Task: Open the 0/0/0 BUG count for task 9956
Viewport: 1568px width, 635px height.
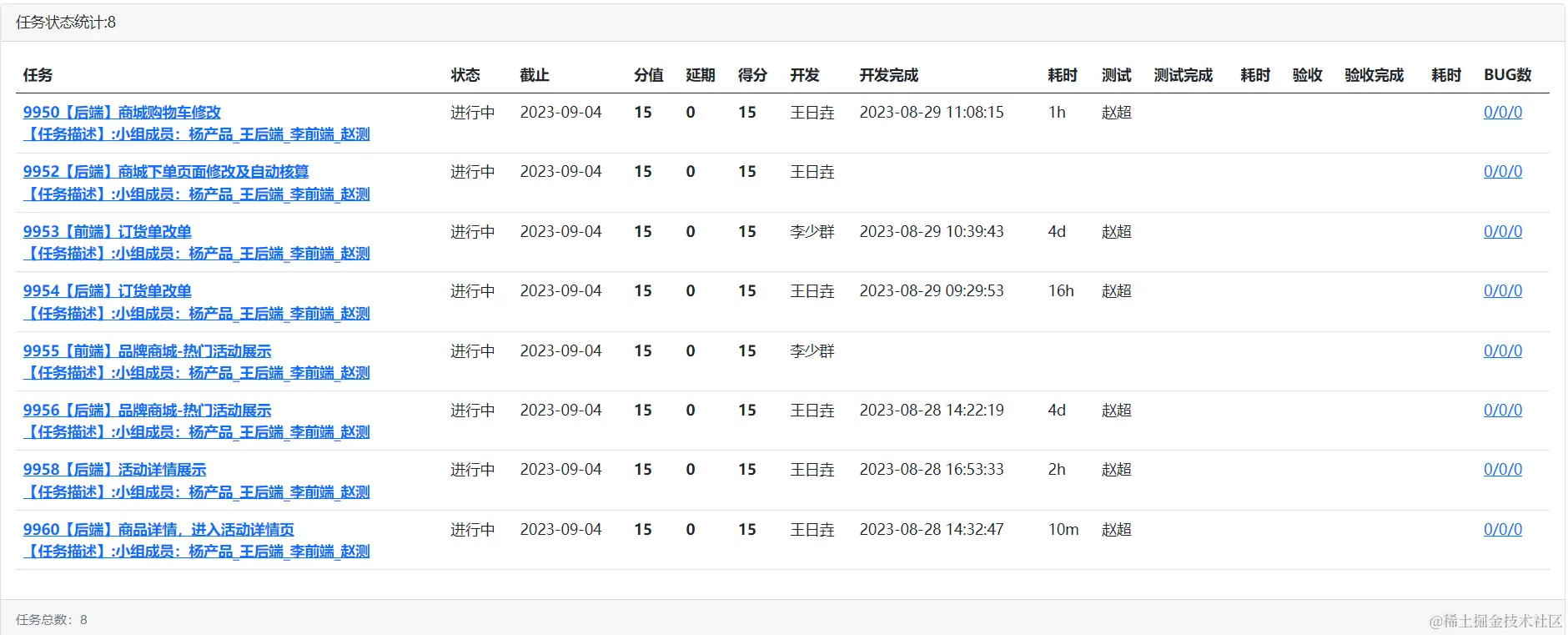Action: point(1502,410)
